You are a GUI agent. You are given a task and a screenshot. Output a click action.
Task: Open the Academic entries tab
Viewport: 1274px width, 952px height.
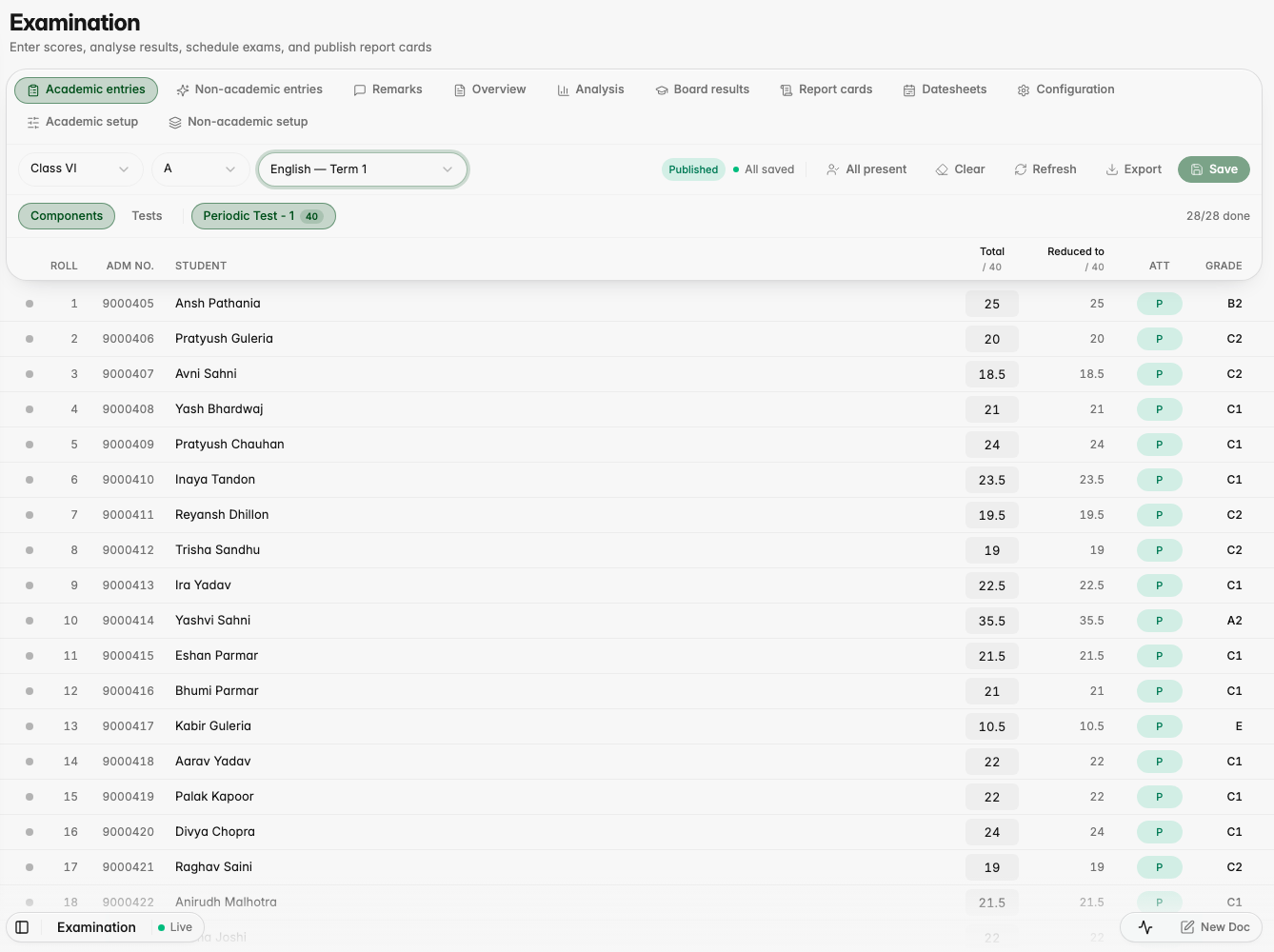(86, 90)
